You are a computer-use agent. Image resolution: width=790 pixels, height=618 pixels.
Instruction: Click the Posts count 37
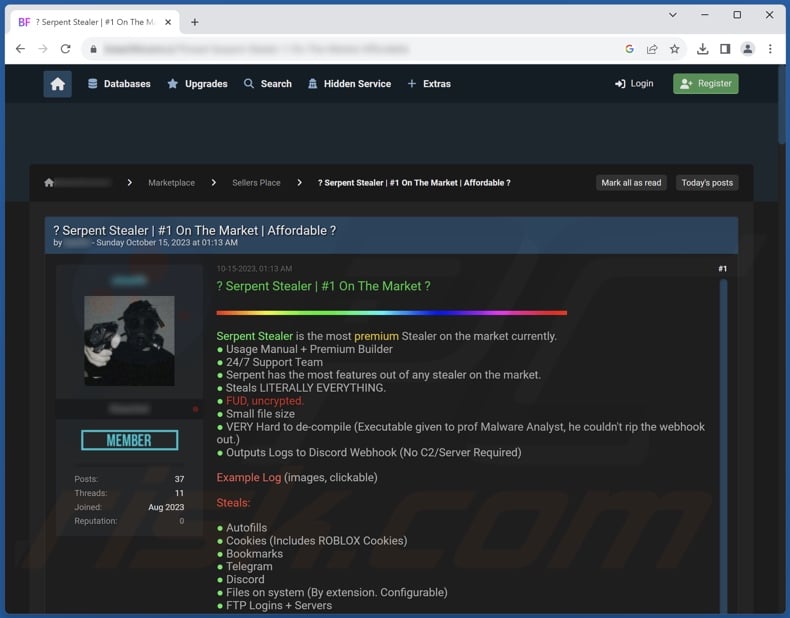[x=179, y=479]
